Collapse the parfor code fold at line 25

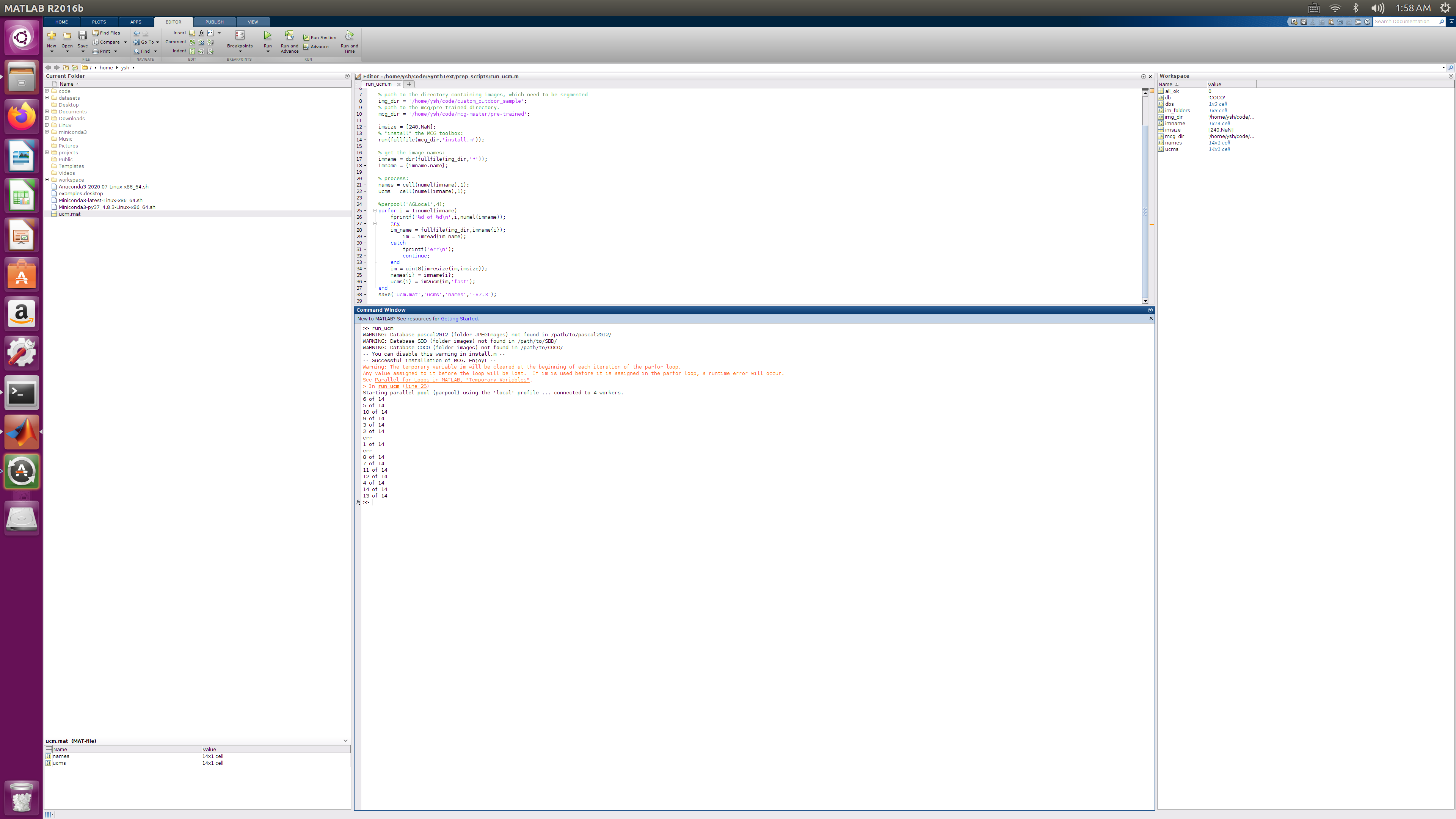point(375,211)
